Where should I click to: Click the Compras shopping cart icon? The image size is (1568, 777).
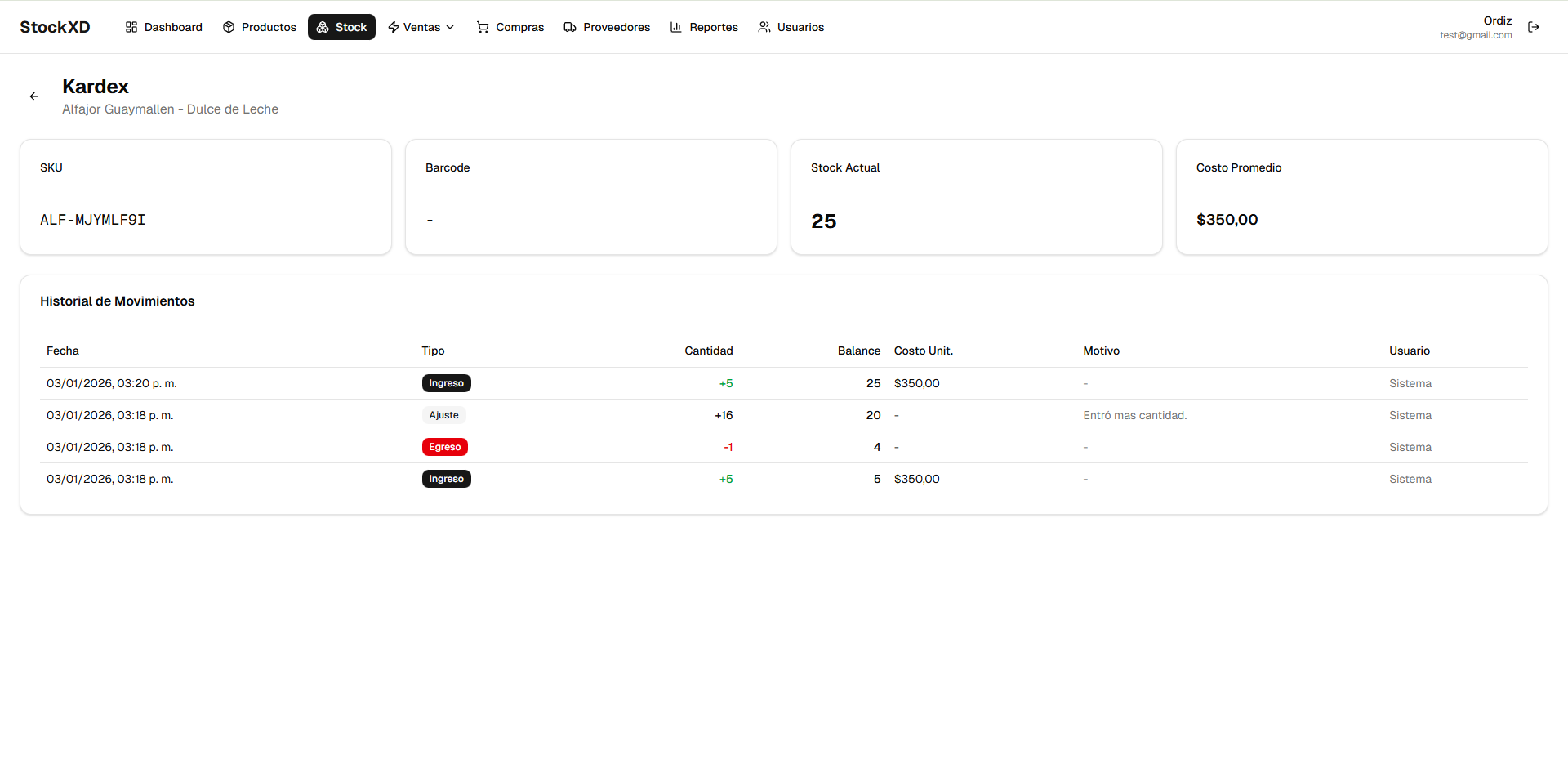(x=483, y=27)
